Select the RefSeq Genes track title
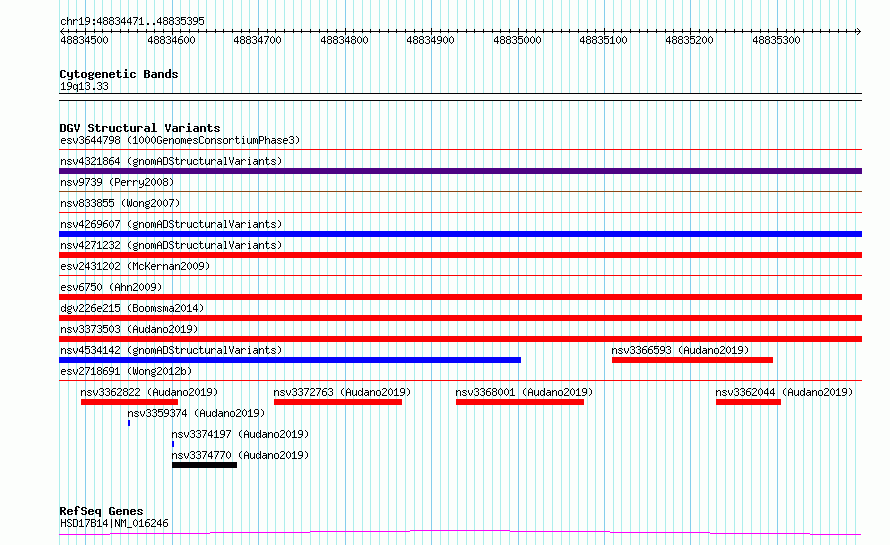Screen dimensions: 890x545 click(101, 511)
